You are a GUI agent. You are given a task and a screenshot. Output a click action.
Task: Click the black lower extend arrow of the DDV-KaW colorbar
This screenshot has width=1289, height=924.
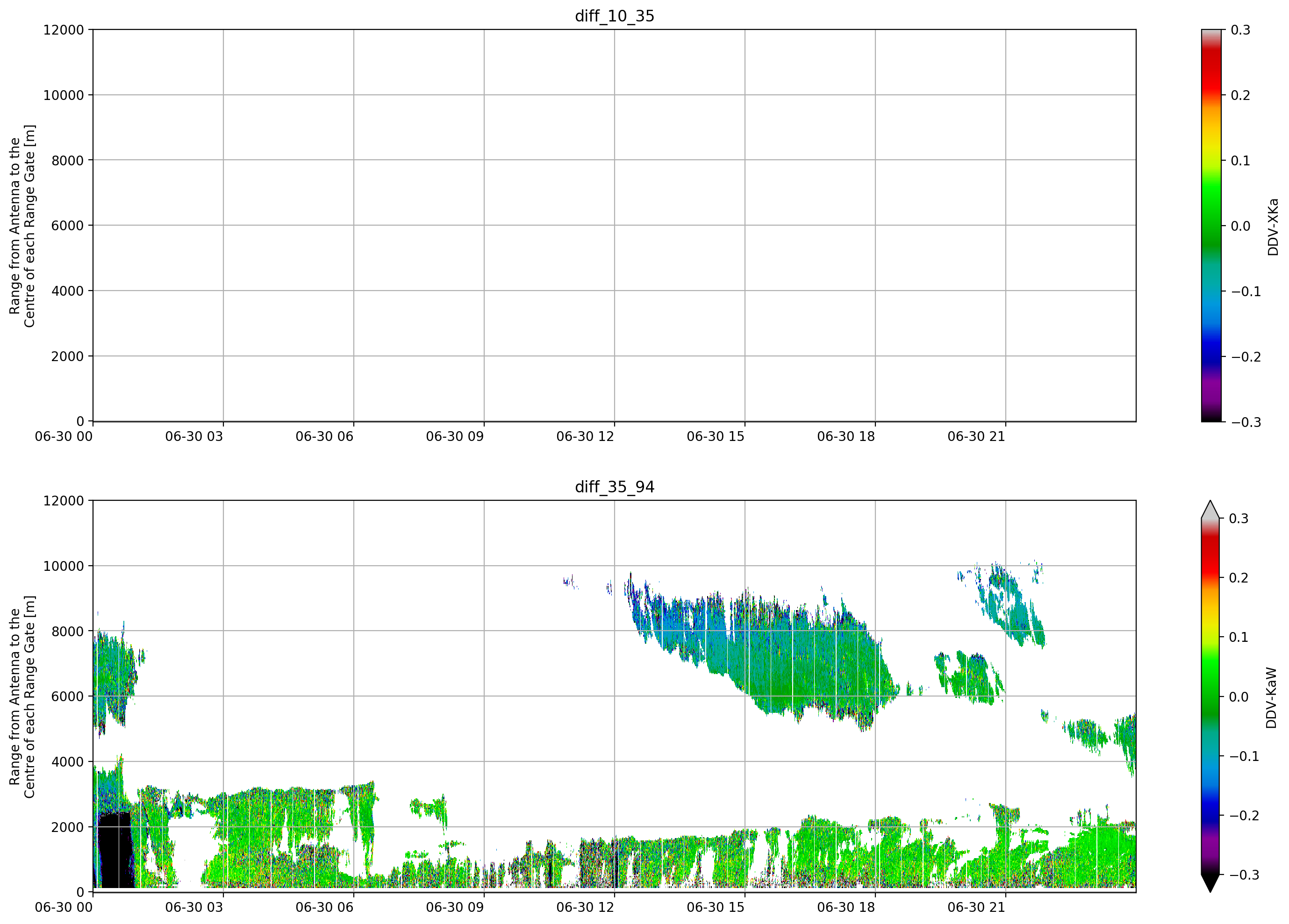tap(1210, 883)
